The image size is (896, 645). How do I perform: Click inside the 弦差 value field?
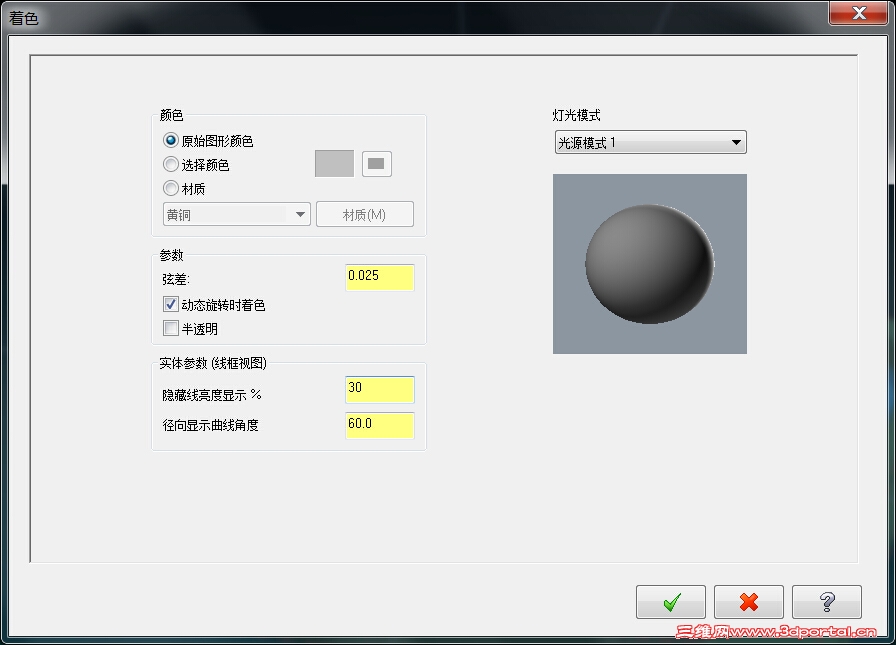[379, 277]
